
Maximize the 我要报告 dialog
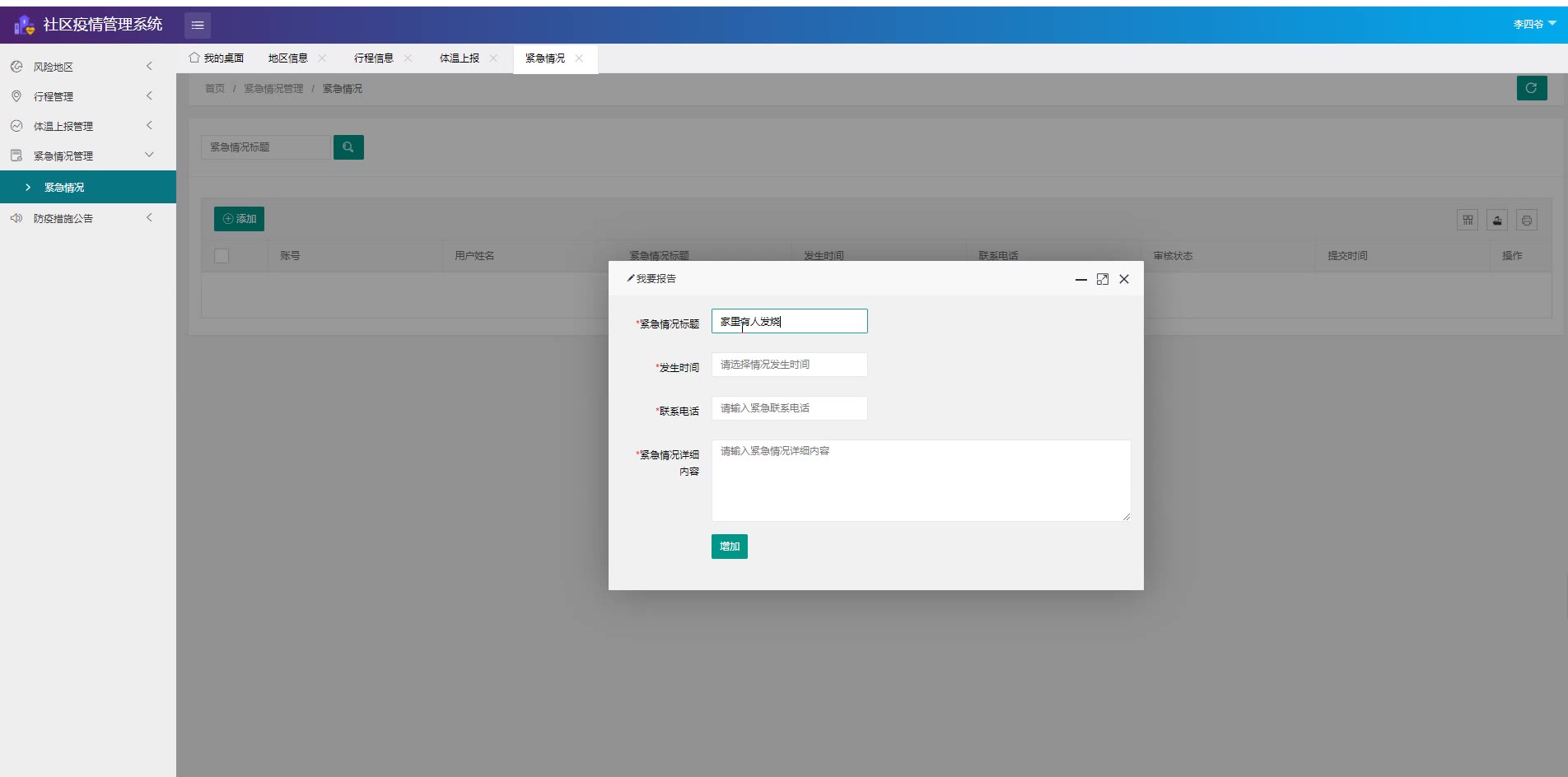(x=1103, y=279)
